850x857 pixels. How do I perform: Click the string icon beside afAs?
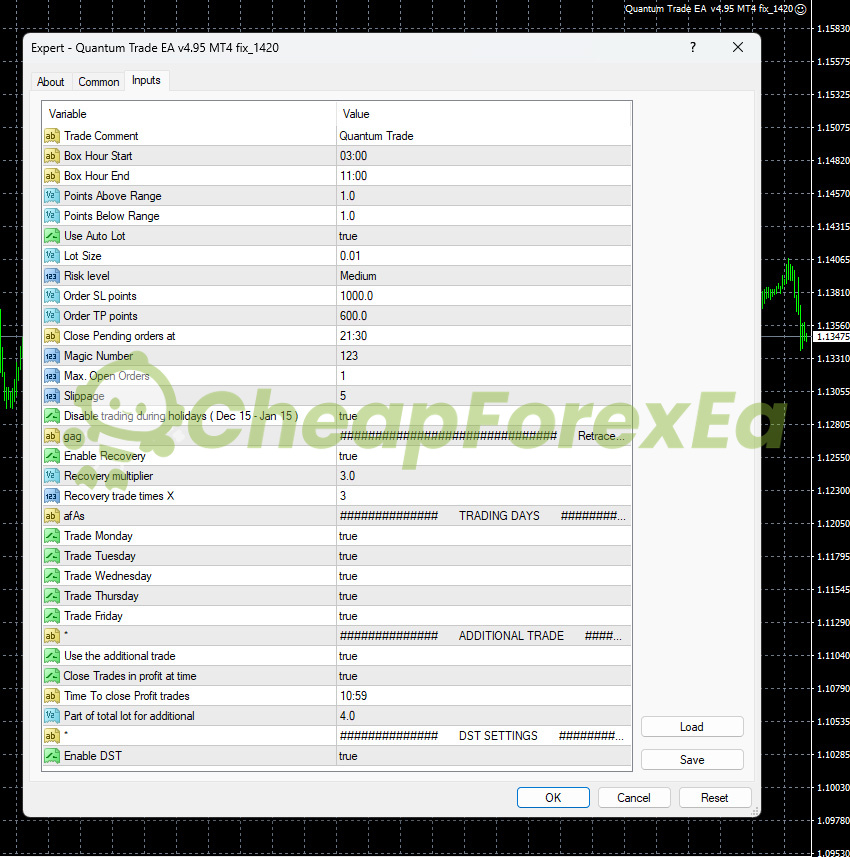click(x=51, y=516)
